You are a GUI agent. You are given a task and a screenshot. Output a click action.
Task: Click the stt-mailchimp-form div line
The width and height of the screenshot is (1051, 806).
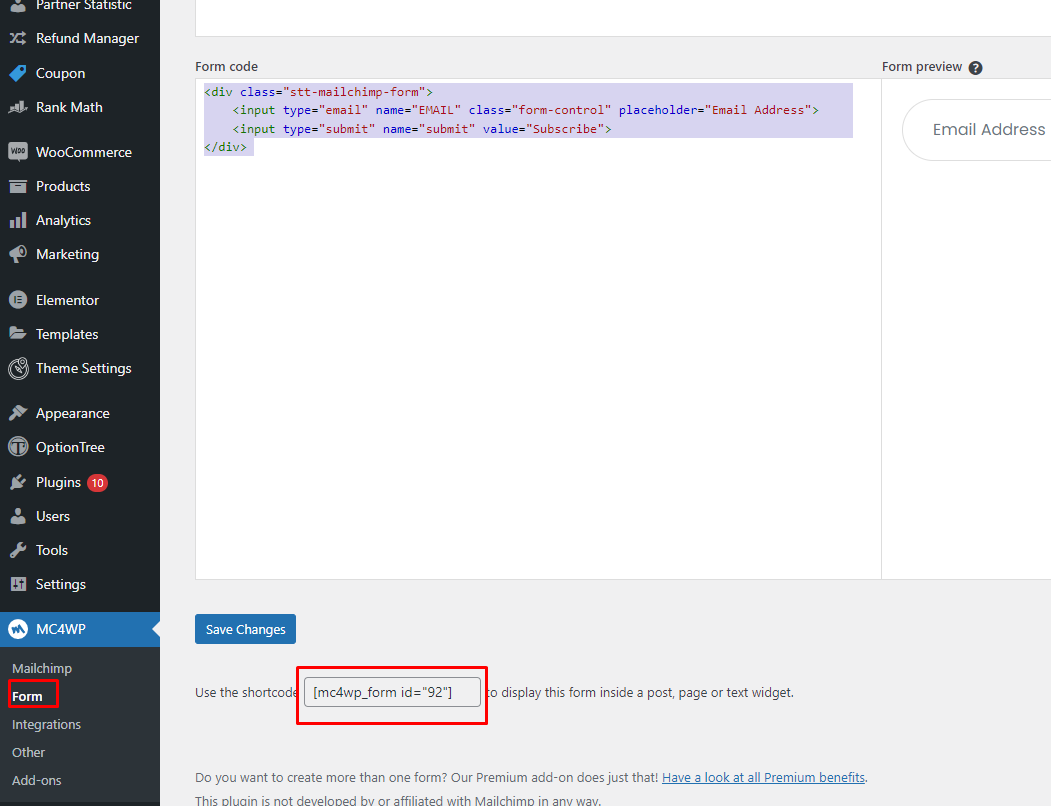pyautogui.click(x=318, y=92)
